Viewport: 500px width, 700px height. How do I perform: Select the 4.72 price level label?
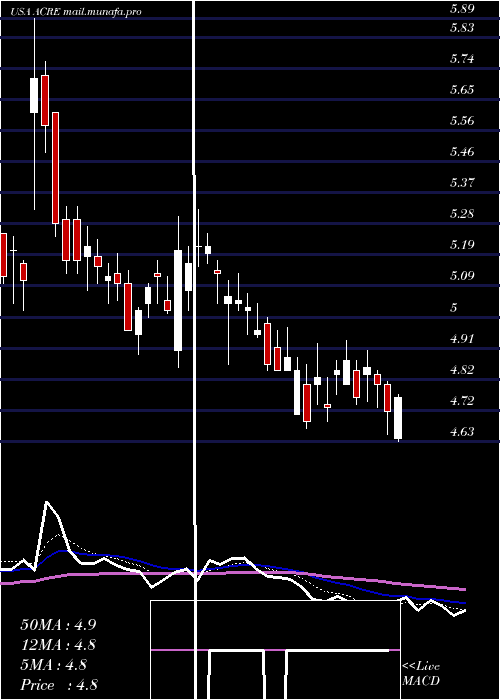(x=462, y=400)
